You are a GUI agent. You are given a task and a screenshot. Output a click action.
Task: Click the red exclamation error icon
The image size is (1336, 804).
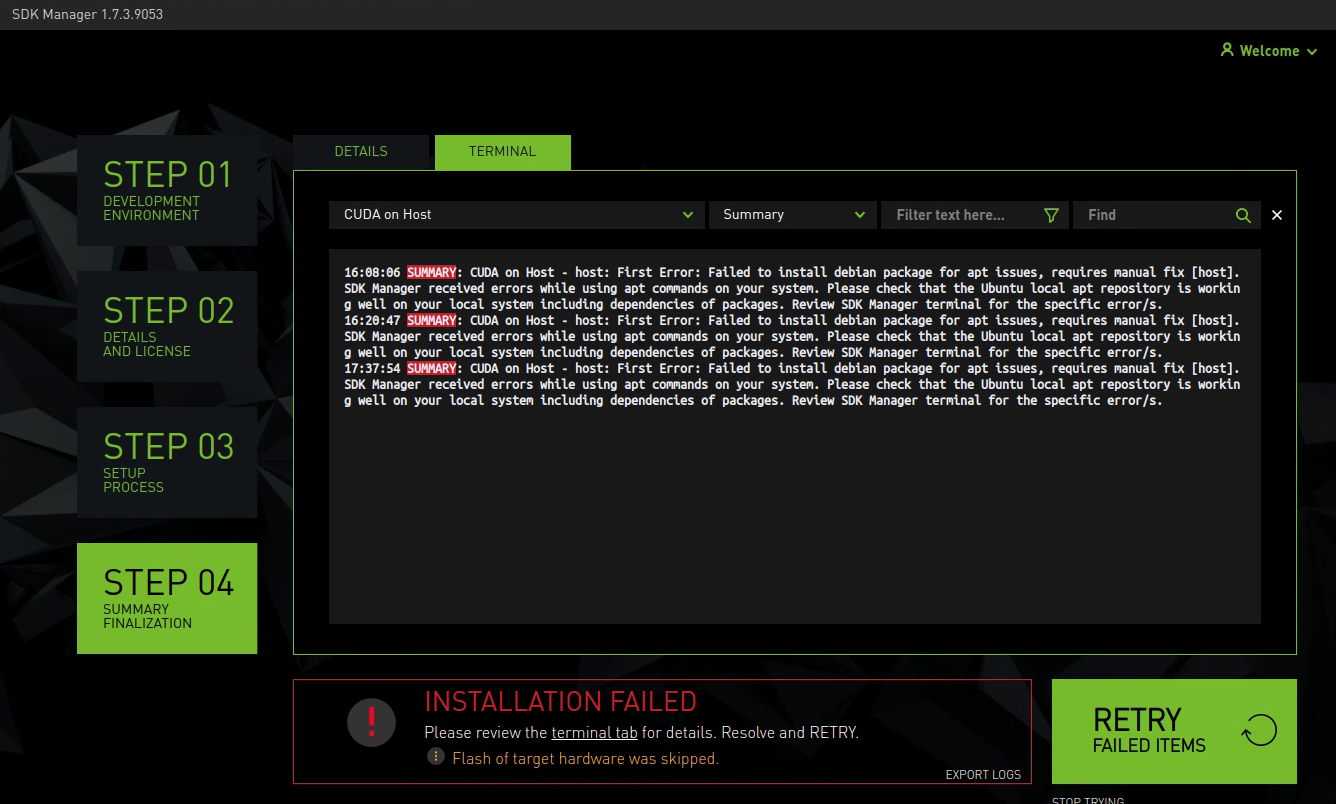(x=372, y=721)
